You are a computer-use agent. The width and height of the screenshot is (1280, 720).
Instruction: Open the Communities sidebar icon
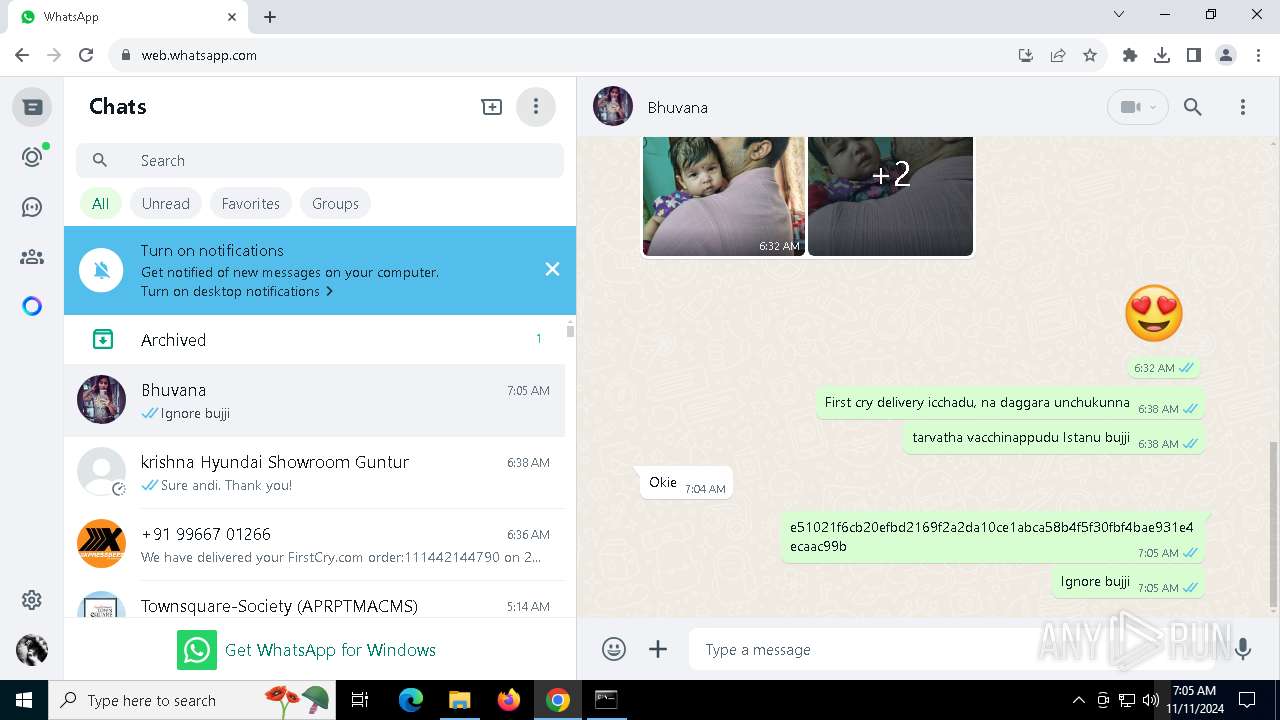(32, 257)
